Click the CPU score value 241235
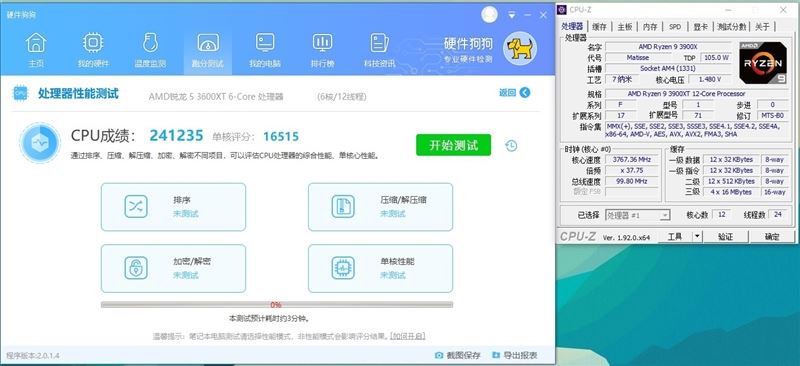800x366 pixels. click(177, 136)
